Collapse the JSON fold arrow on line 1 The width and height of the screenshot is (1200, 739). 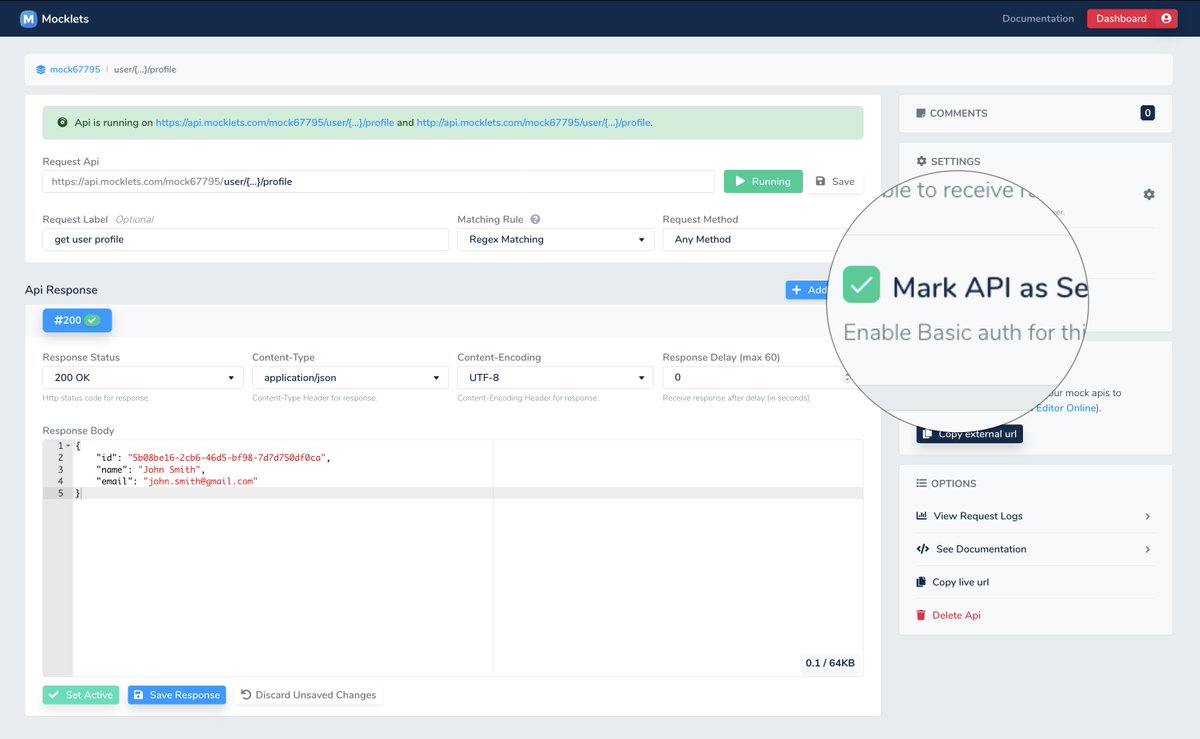[68, 446]
